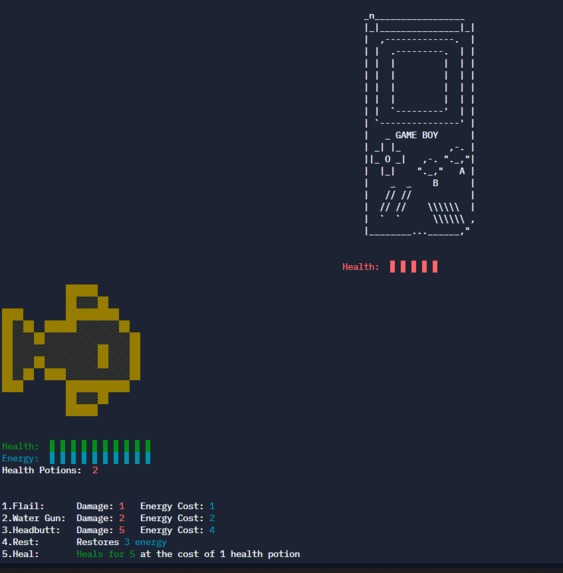
Task: Click the 'B' button label on the Game Boy
Action: pos(435,183)
